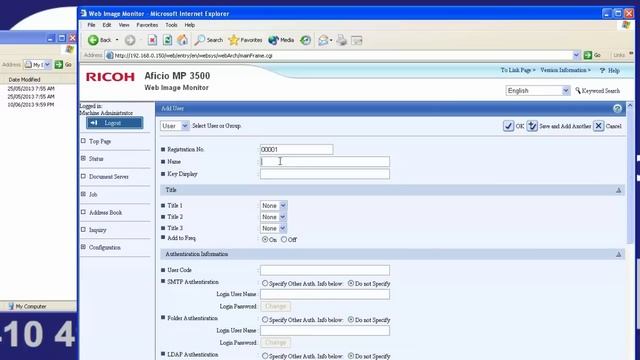Screen dimensions: 640x360
Task: Click the Registration No. field
Action: click(x=296, y=149)
